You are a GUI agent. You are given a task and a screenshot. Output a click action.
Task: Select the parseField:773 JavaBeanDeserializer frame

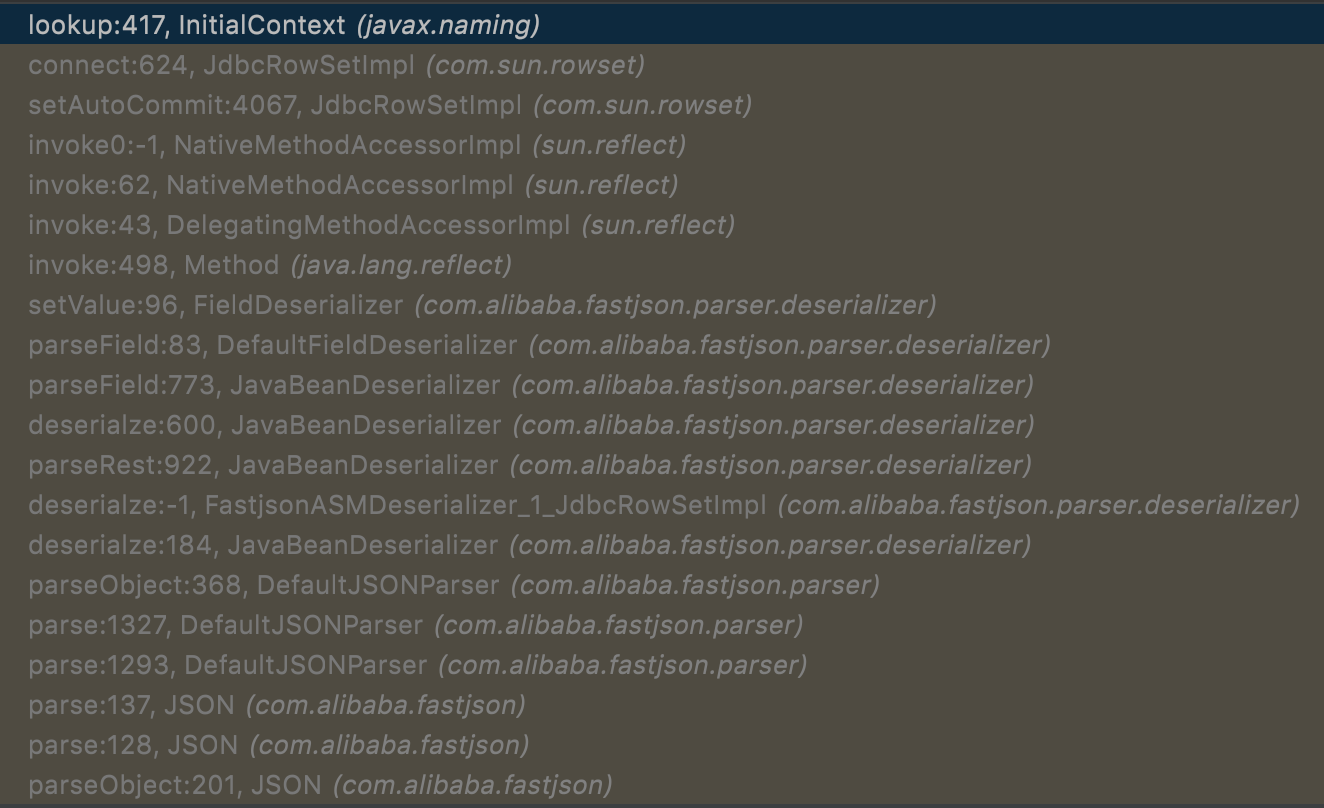coord(531,385)
